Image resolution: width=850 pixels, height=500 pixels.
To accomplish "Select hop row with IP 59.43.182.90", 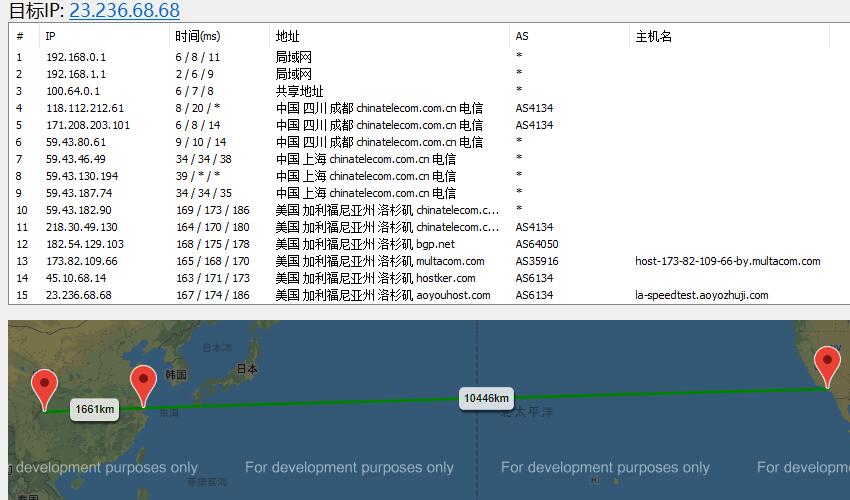I will coord(428,210).
